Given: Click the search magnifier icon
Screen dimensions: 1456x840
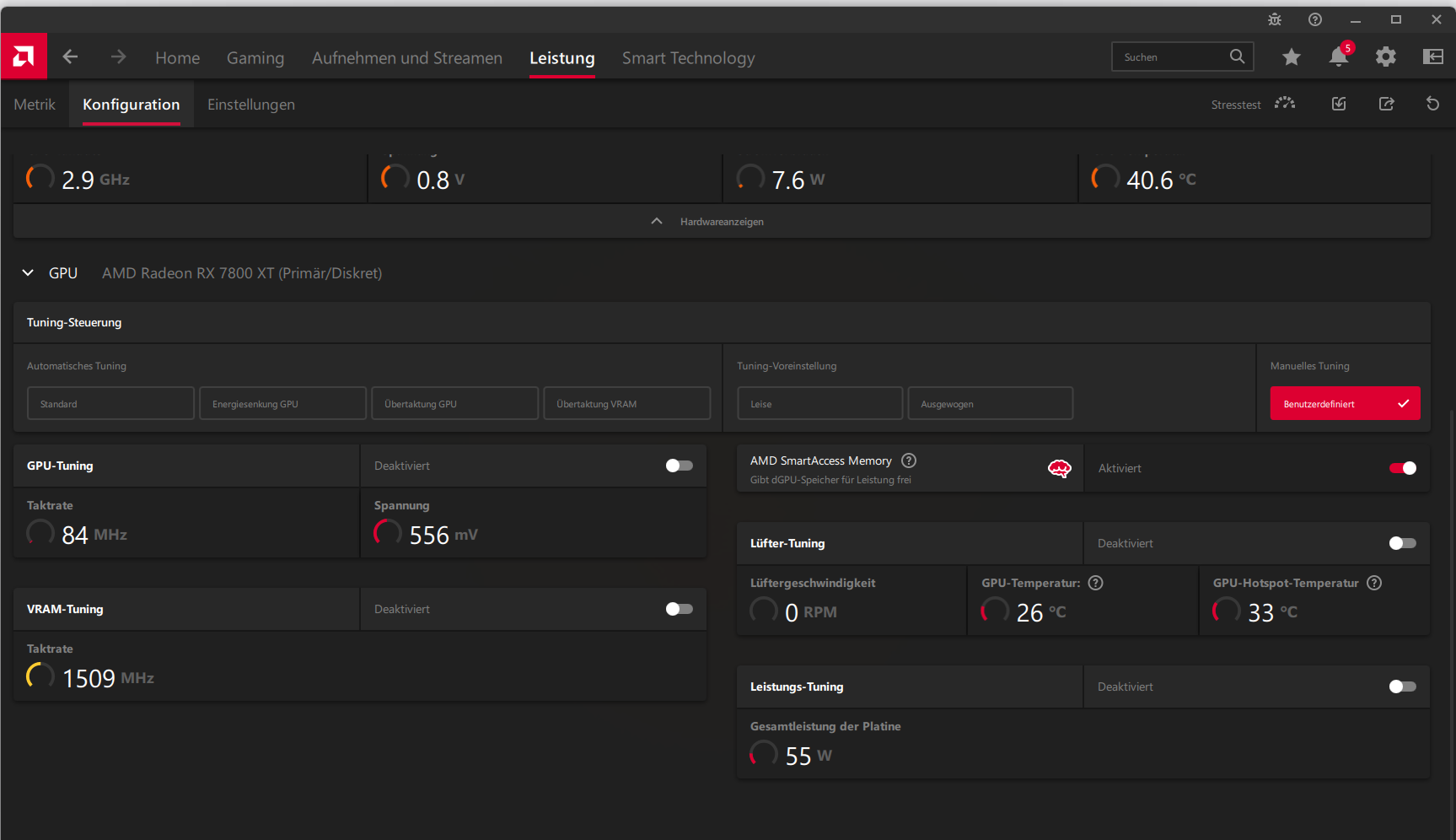Looking at the screenshot, I should [1237, 57].
